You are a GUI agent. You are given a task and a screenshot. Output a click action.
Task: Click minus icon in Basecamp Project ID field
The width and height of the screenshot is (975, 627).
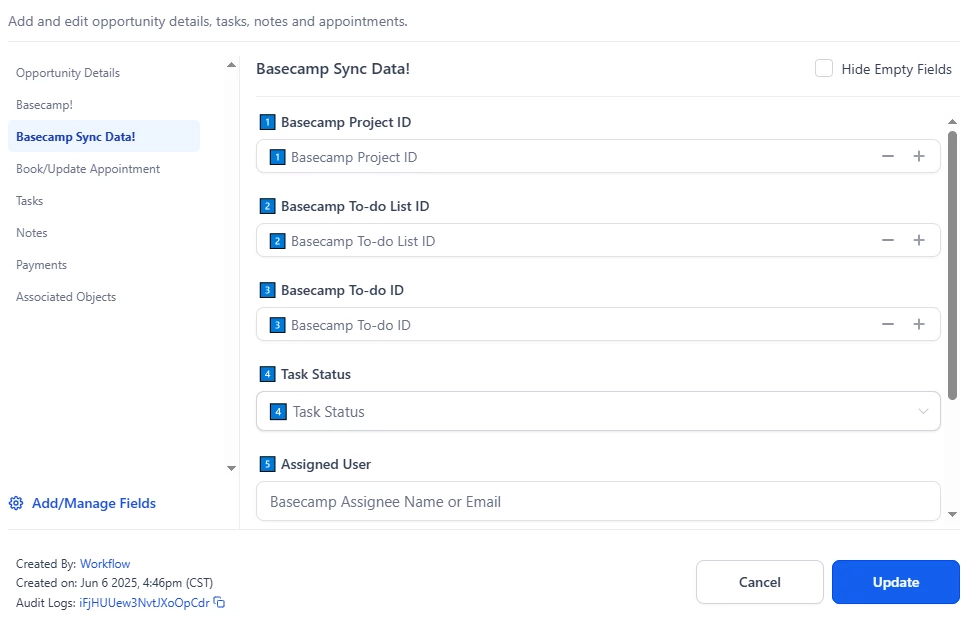888,156
